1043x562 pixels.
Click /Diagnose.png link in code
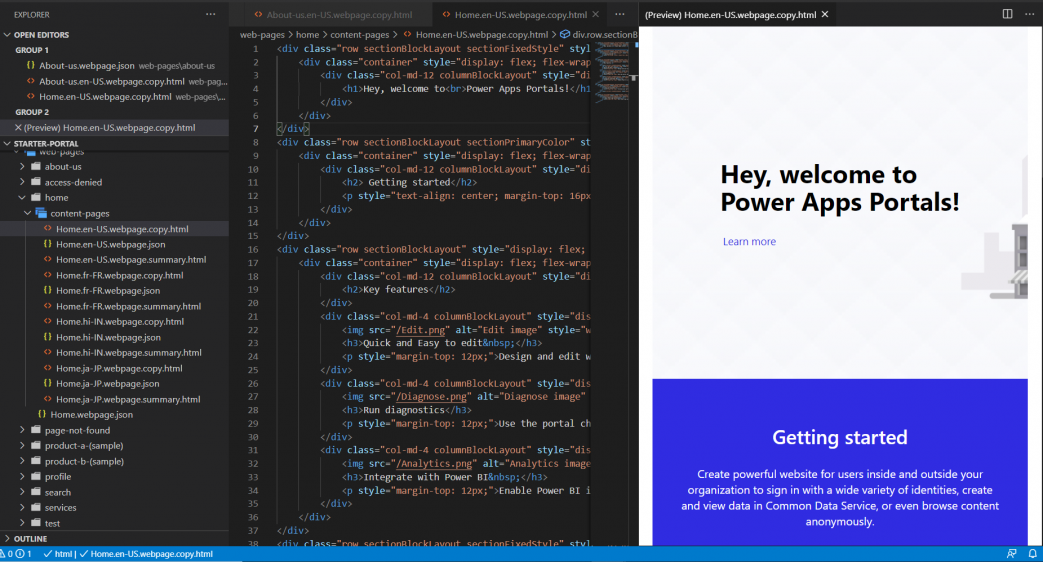tap(433, 396)
